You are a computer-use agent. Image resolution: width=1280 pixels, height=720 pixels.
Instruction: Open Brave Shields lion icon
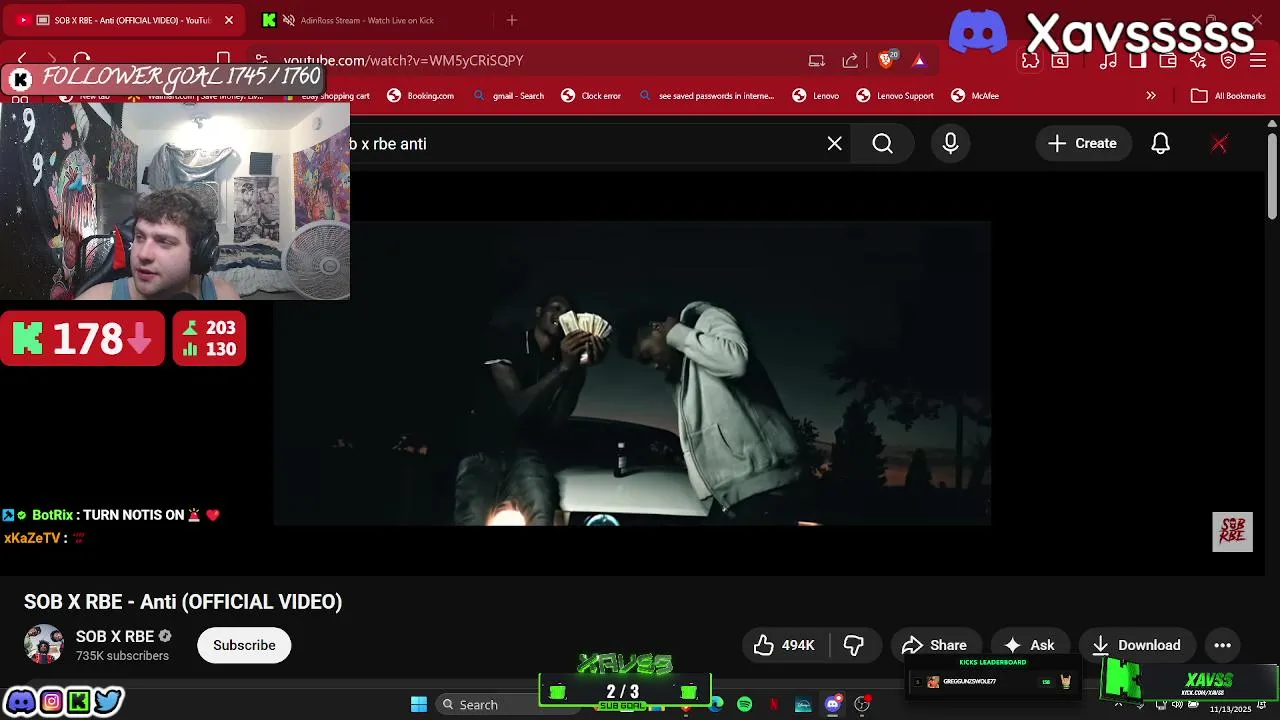tap(886, 60)
